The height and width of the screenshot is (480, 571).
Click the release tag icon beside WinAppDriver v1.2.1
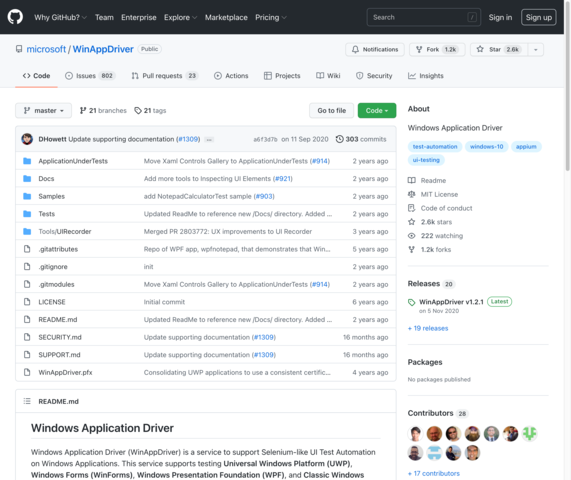tap(411, 302)
